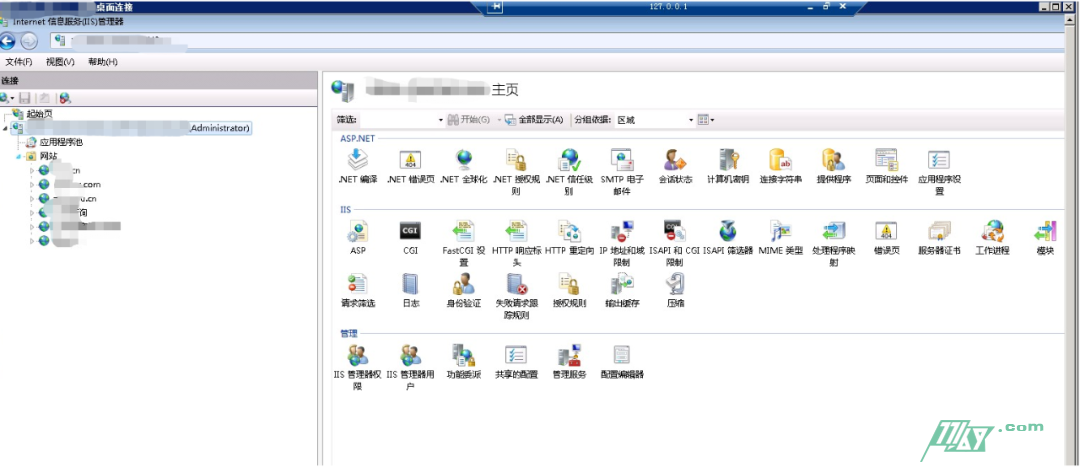Open the view mode icon dropdown

click(x=705, y=120)
